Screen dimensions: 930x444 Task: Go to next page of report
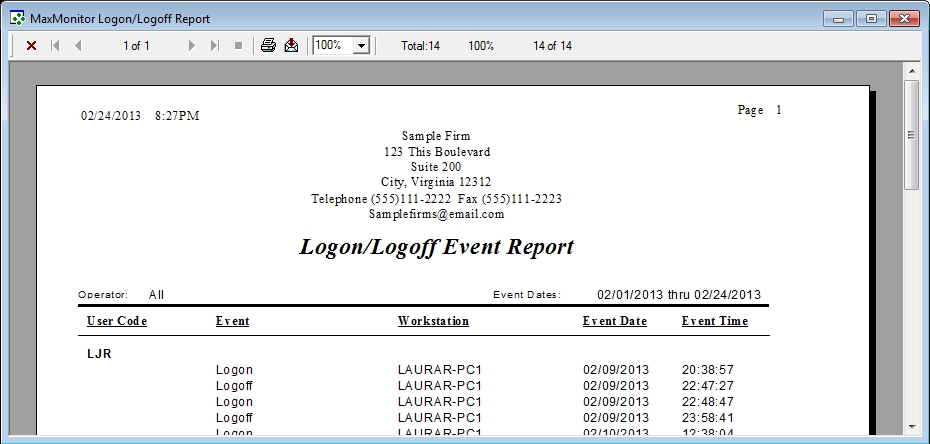click(x=192, y=46)
